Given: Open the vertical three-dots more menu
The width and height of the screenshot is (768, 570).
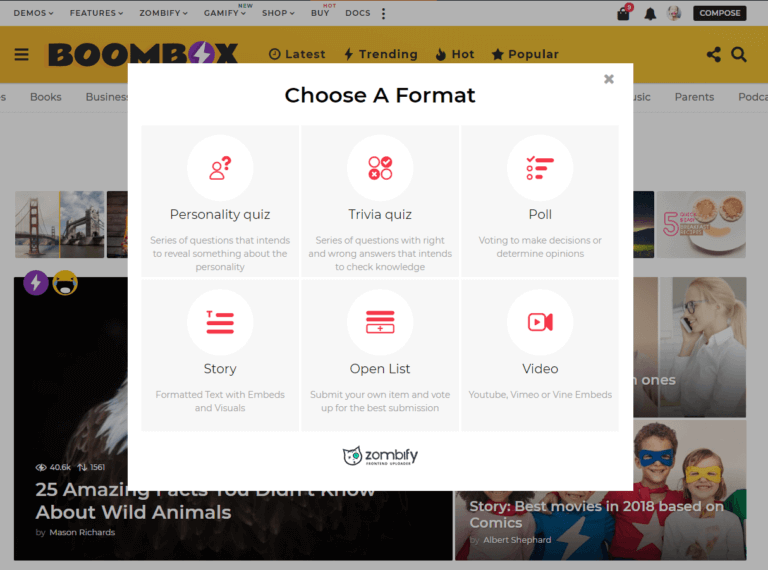Looking at the screenshot, I should coord(384,13).
